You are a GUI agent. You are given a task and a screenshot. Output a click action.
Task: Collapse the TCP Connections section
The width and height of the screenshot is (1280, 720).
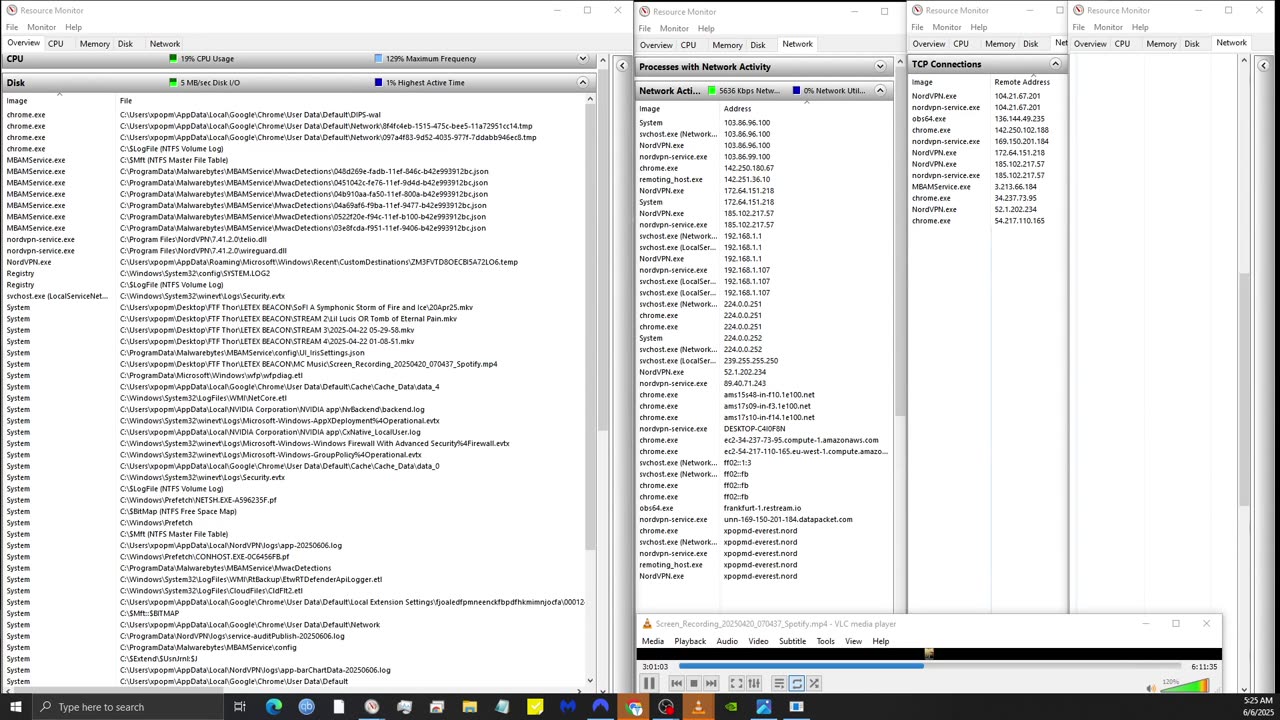point(1055,64)
